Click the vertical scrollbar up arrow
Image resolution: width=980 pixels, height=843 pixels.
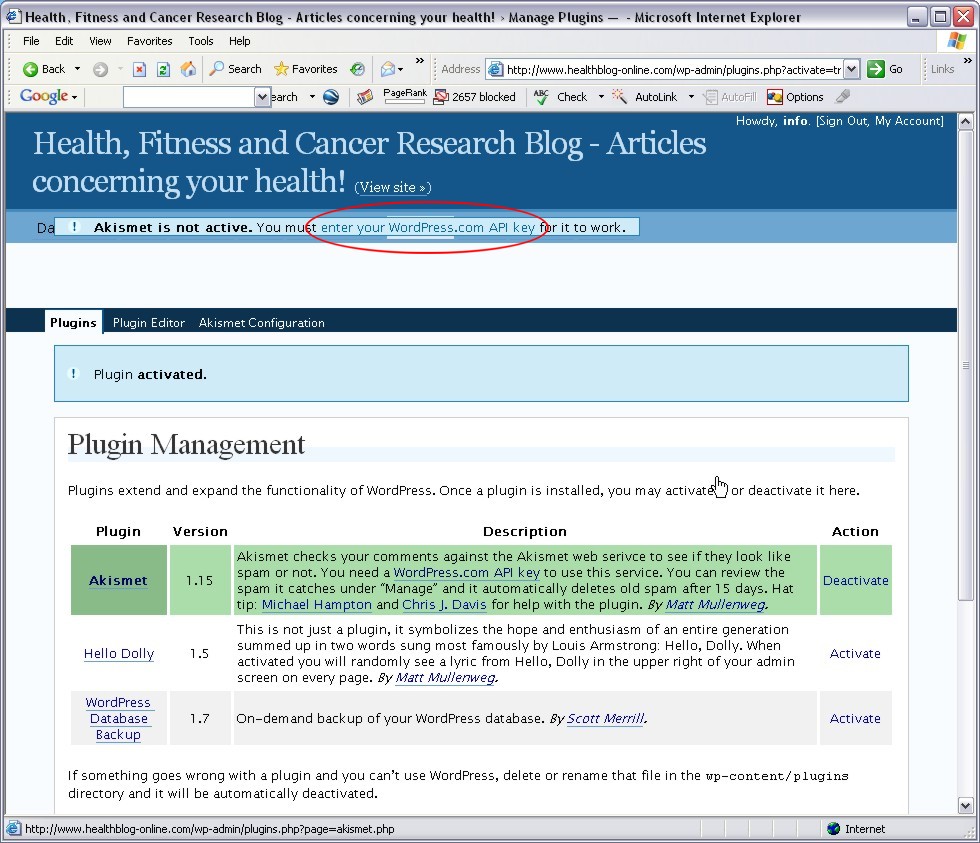(966, 121)
